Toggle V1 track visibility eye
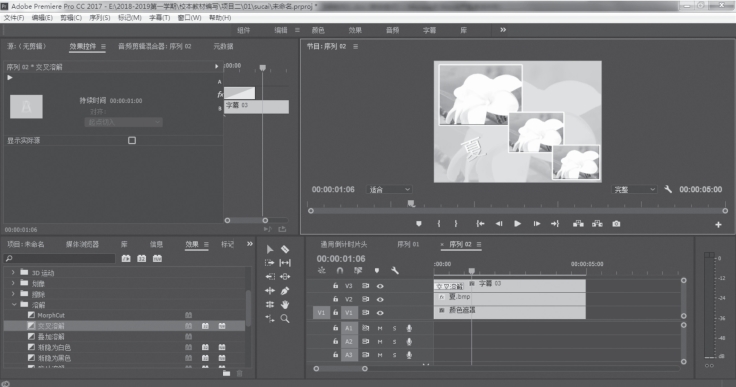736x387 pixels. [x=380, y=313]
